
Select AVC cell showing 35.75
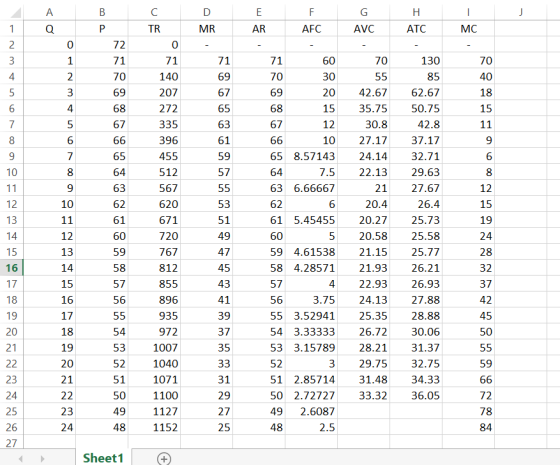click(x=364, y=109)
